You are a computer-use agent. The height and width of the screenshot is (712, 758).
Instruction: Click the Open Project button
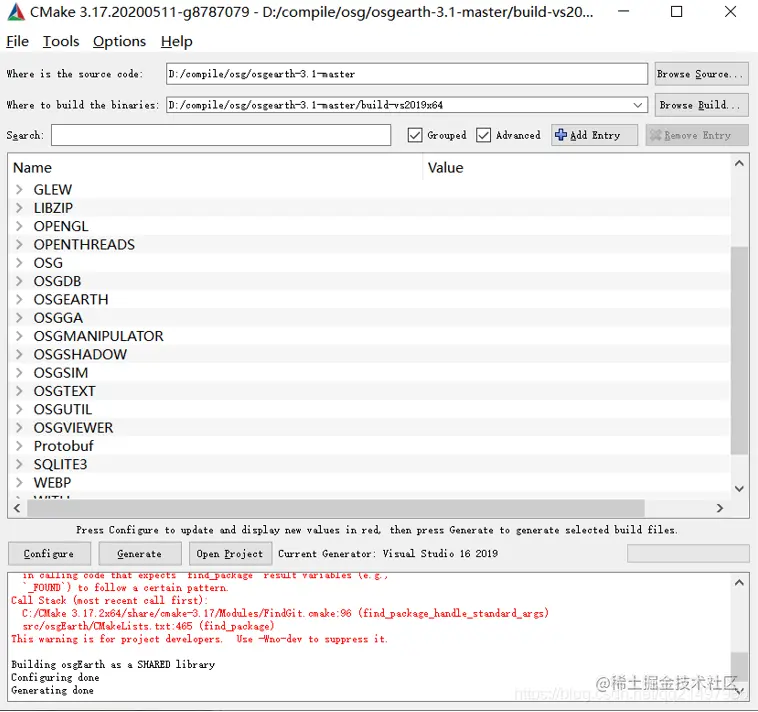pos(230,554)
